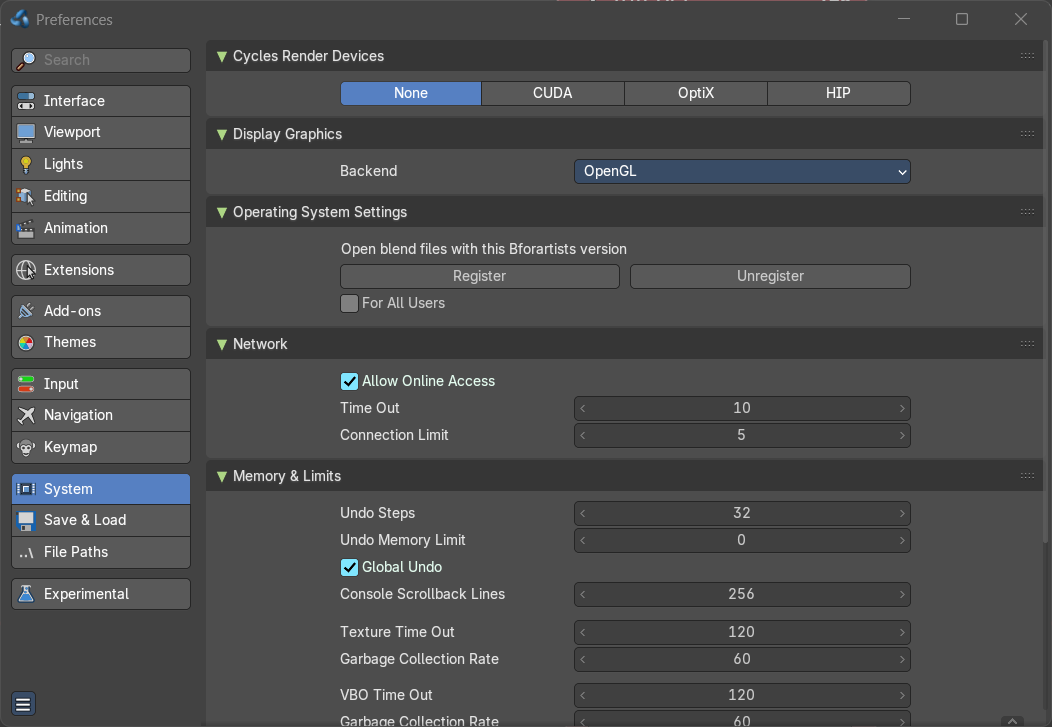The width and height of the screenshot is (1052, 727).
Task: Disable the Allow Online Access checkbox
Action: click(349, 382)
